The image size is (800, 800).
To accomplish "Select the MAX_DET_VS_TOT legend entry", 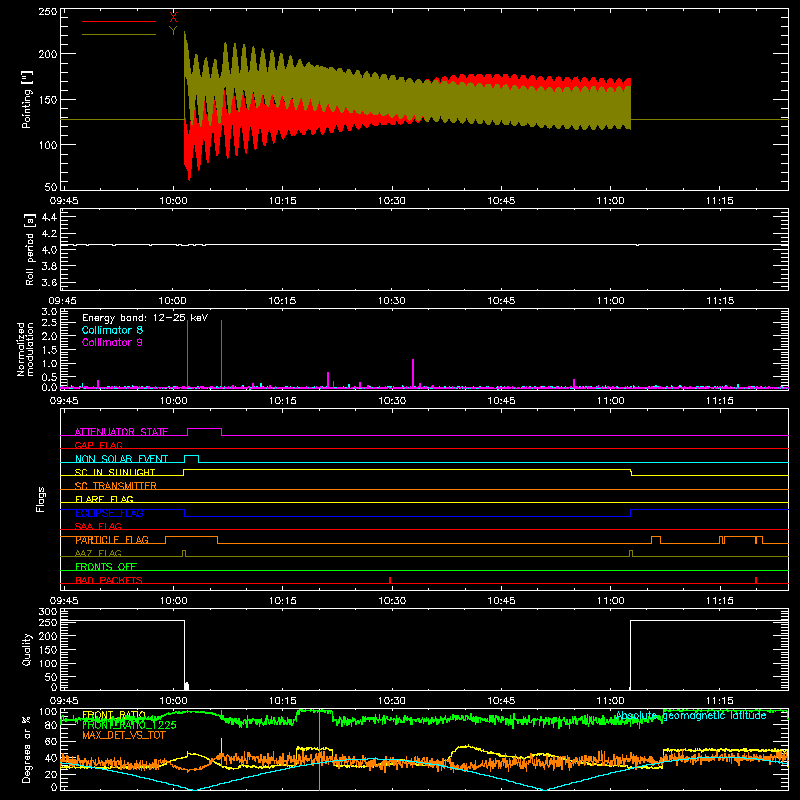I will 123,735.
